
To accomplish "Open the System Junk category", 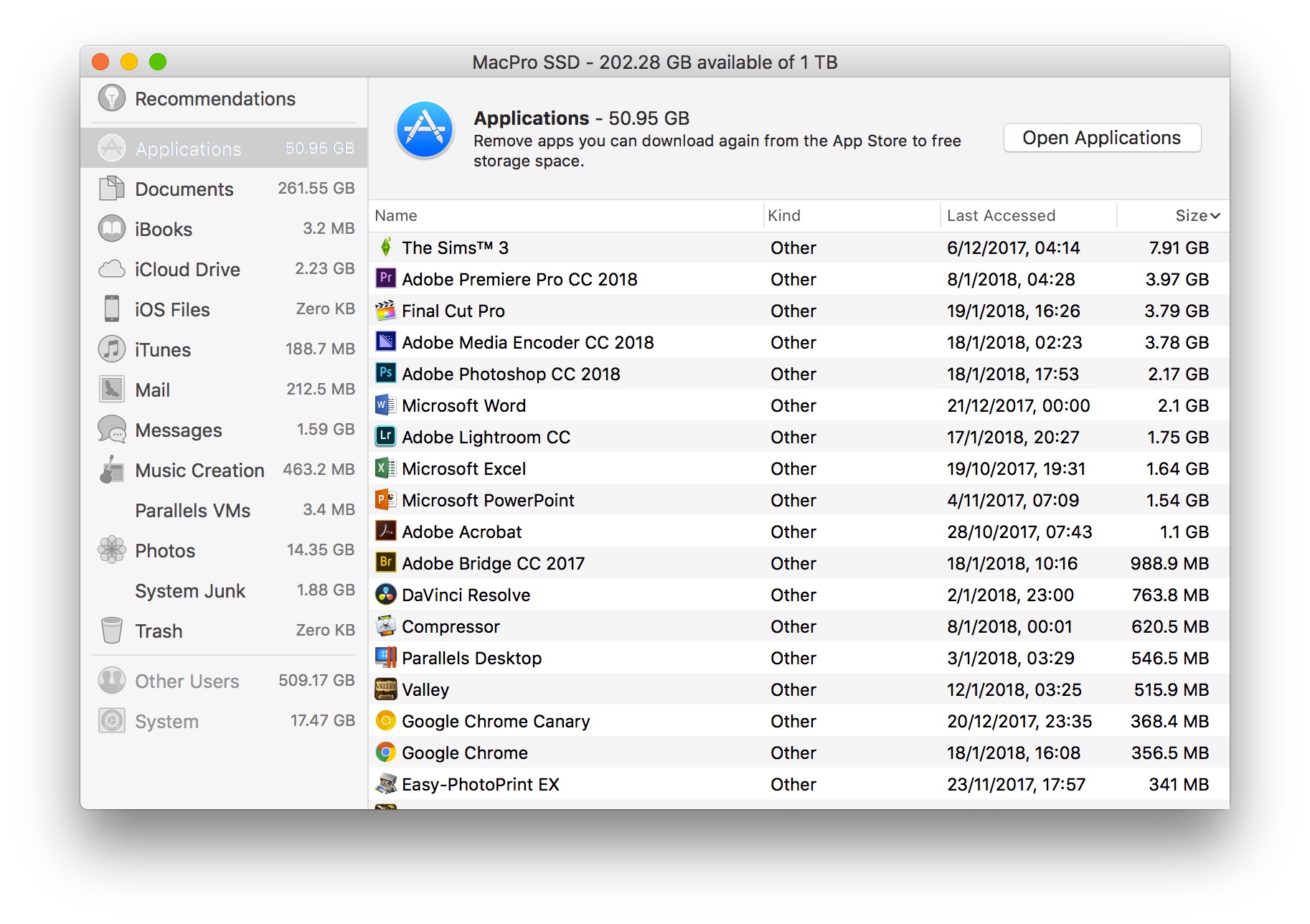I will [x=224, y=590].
